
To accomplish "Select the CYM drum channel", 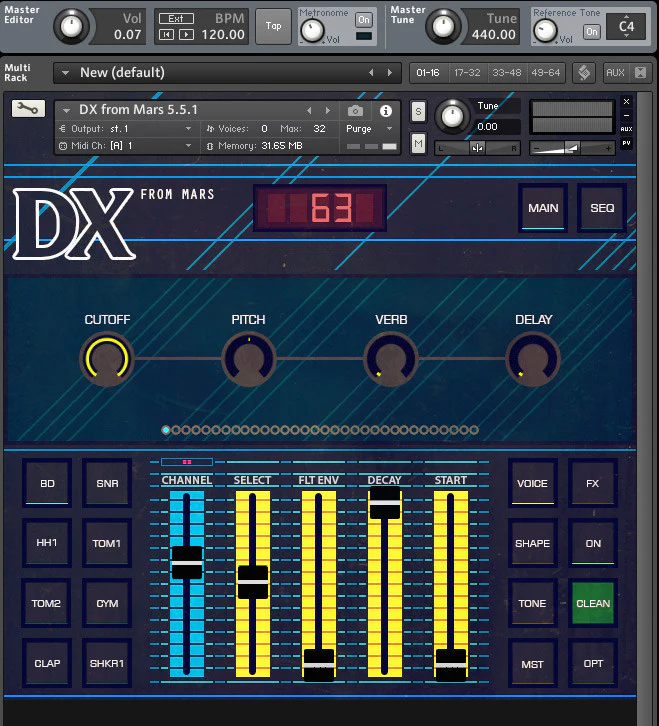I will (107, 603).
